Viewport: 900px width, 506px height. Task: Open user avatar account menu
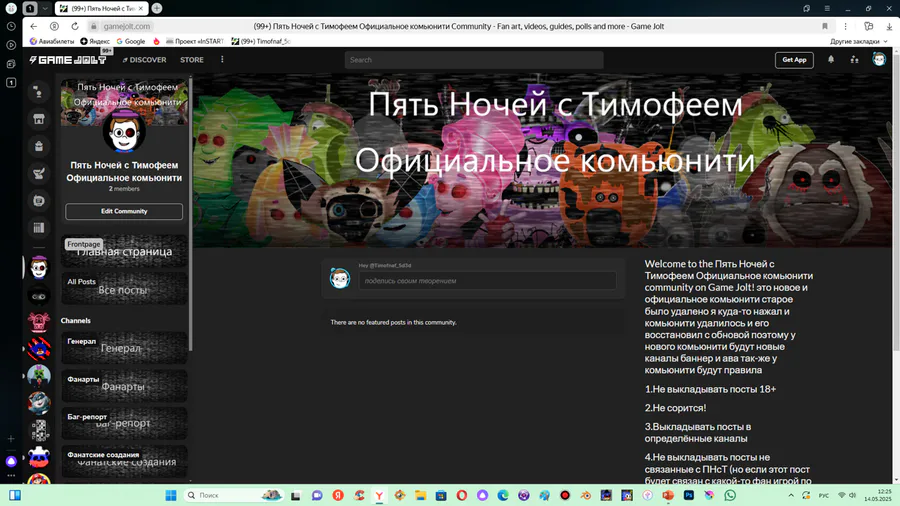(879, 59)
